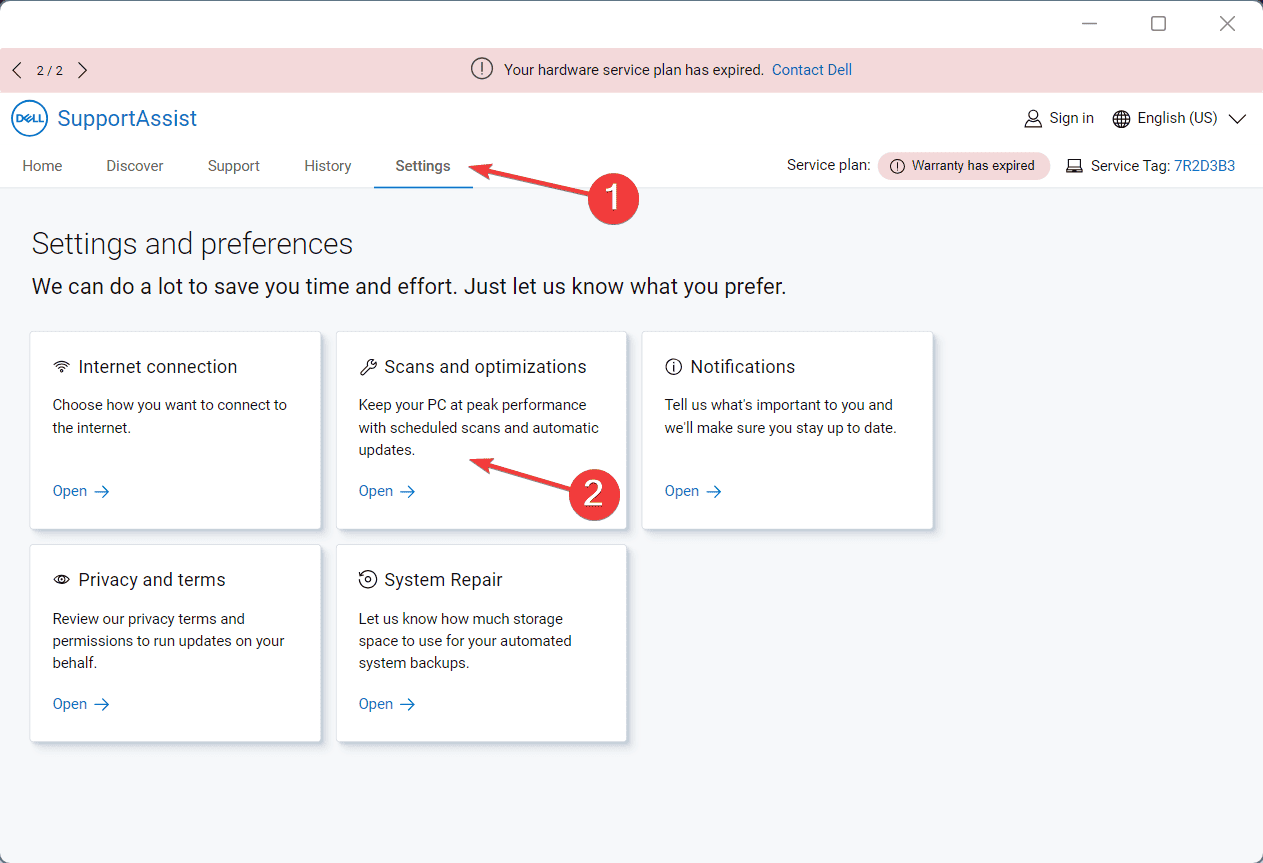The width and height of the screenshot is (1263, 863).
Task: Click the 2 / 2 banner counter
Action: (50, 71)
